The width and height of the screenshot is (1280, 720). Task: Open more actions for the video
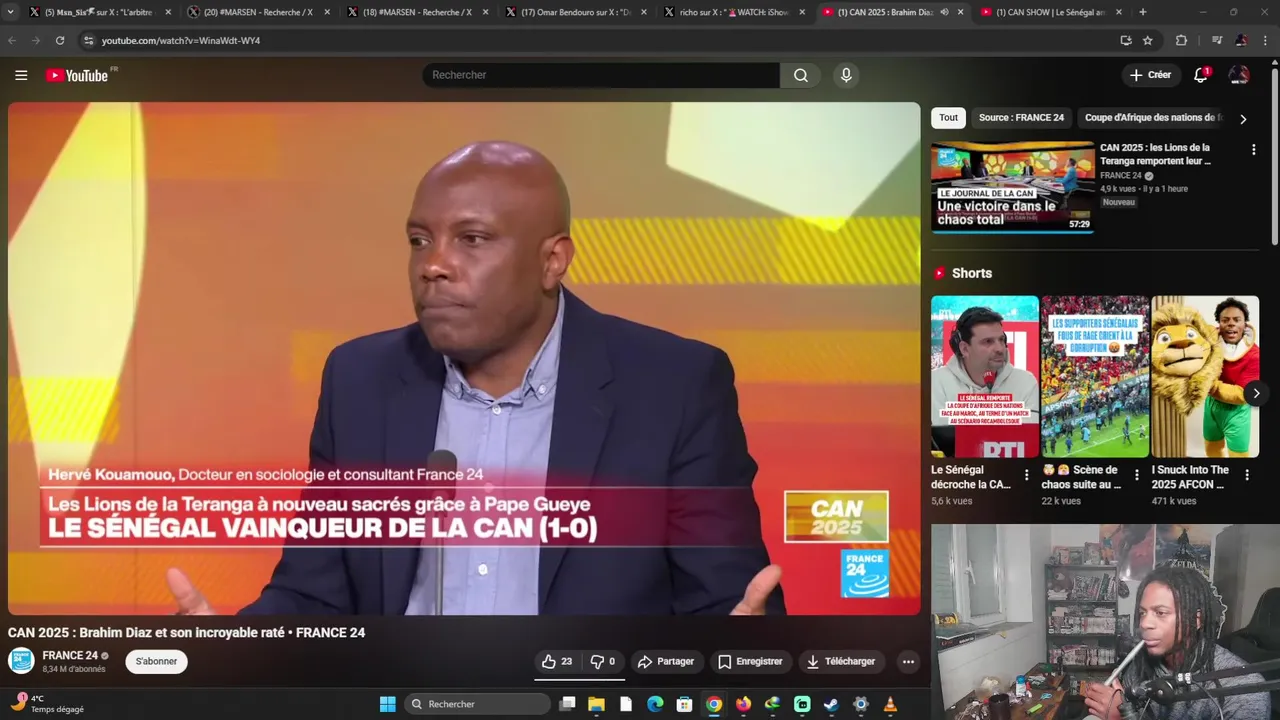pos(908,661)
